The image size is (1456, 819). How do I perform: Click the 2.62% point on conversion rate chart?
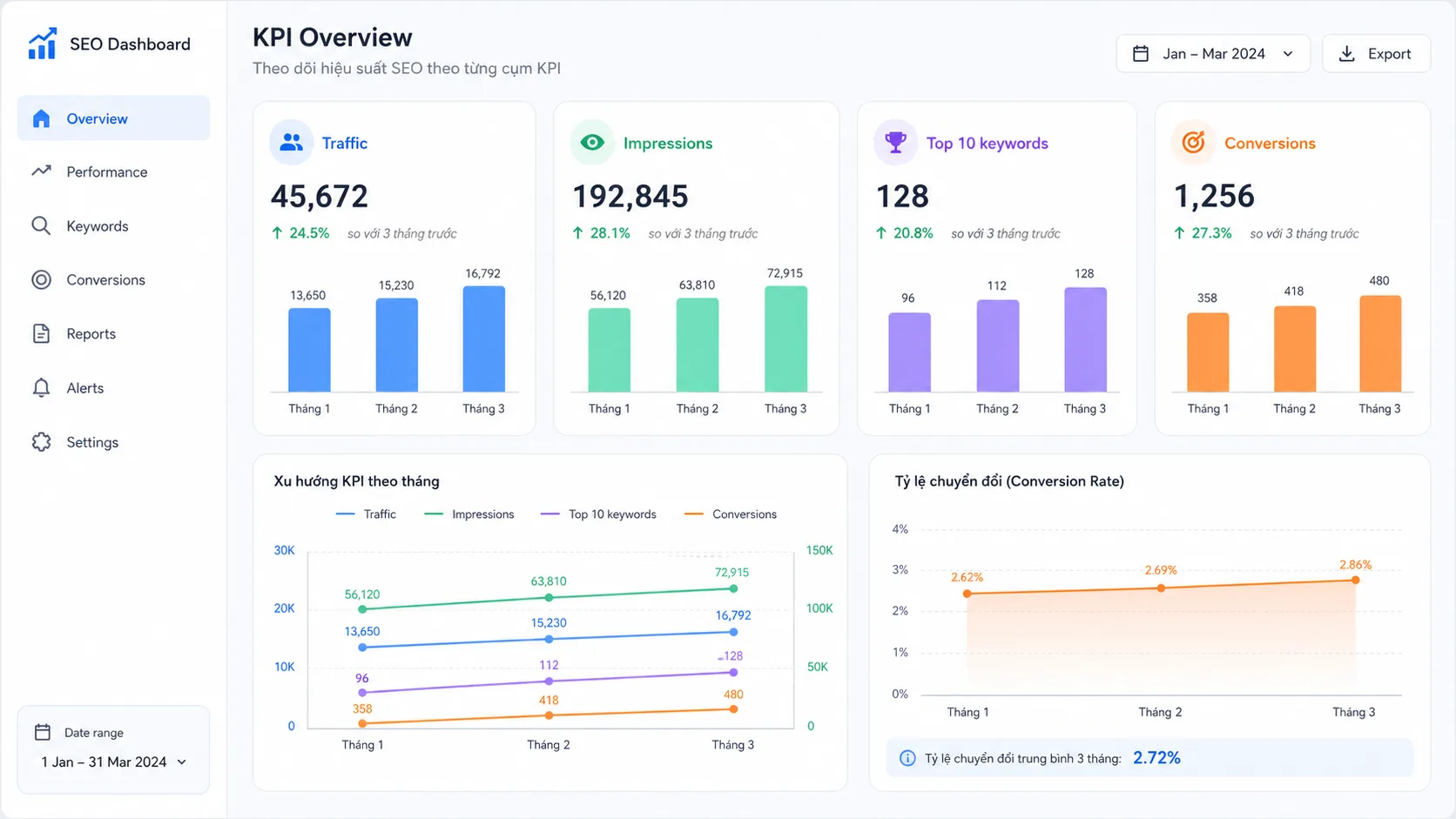(967, 594)
